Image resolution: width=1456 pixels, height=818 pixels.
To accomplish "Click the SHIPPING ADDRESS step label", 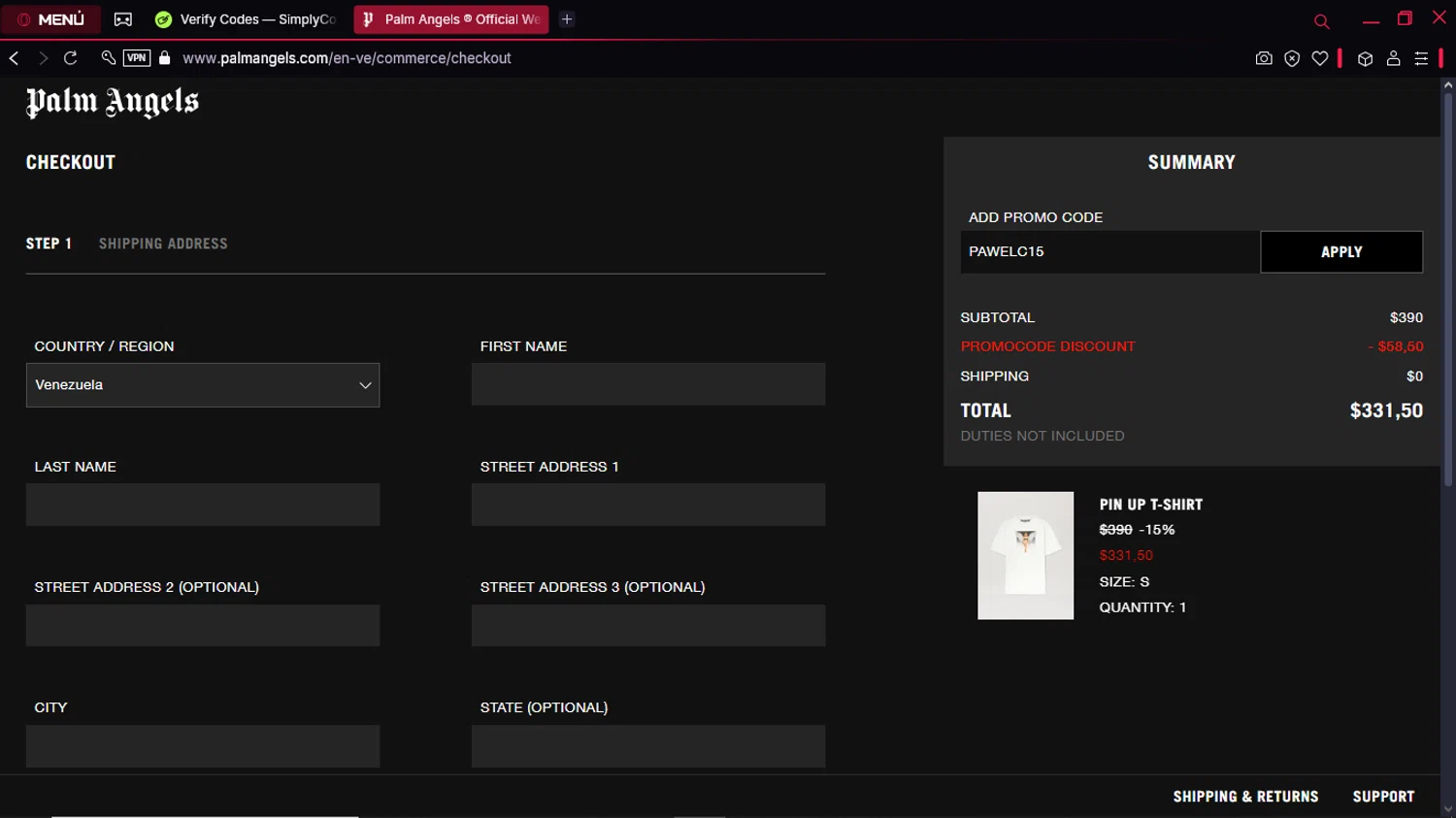I will (163, 244).
